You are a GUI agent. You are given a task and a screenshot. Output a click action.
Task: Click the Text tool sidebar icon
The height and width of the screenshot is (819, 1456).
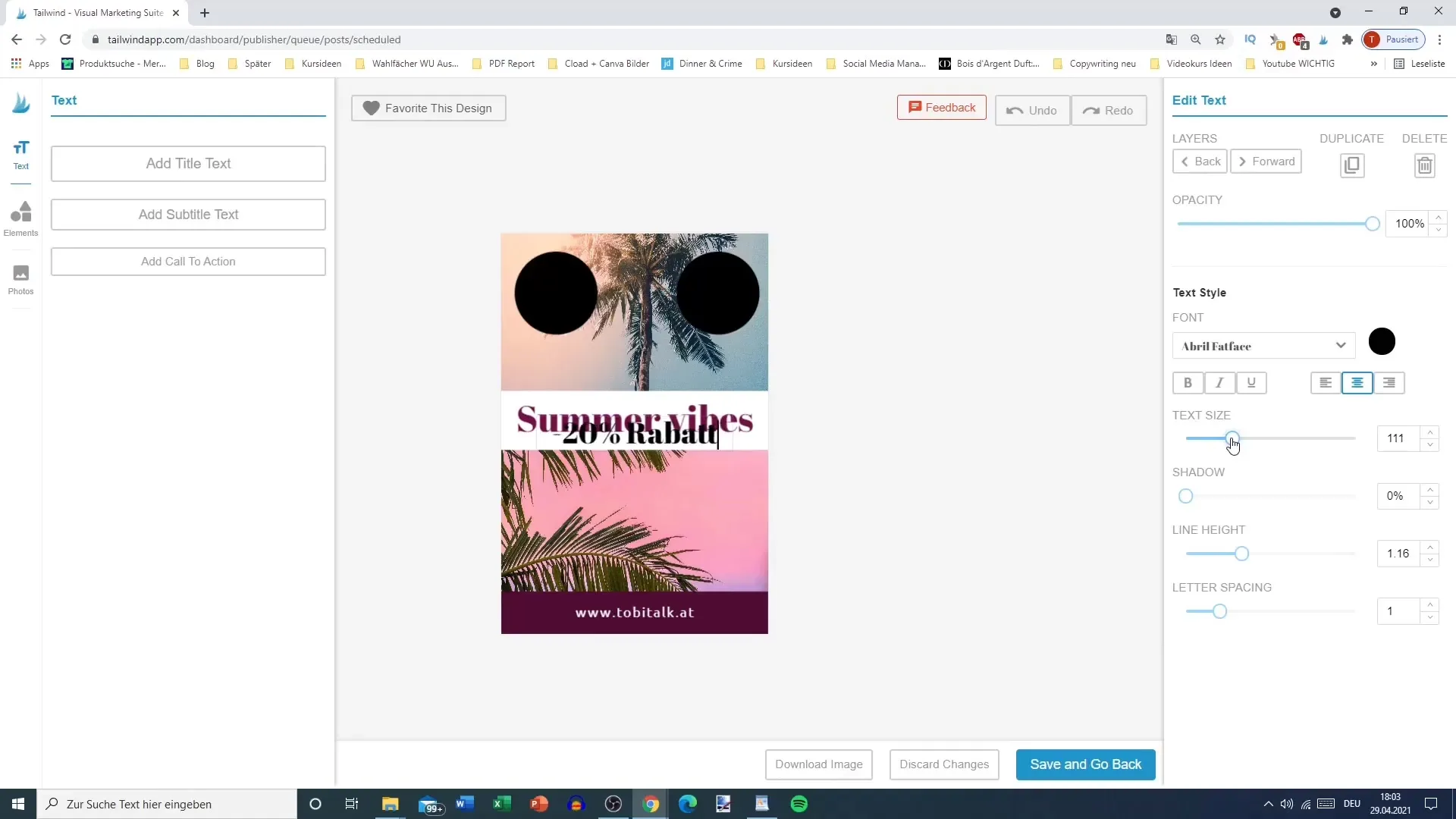click(21, 154)
